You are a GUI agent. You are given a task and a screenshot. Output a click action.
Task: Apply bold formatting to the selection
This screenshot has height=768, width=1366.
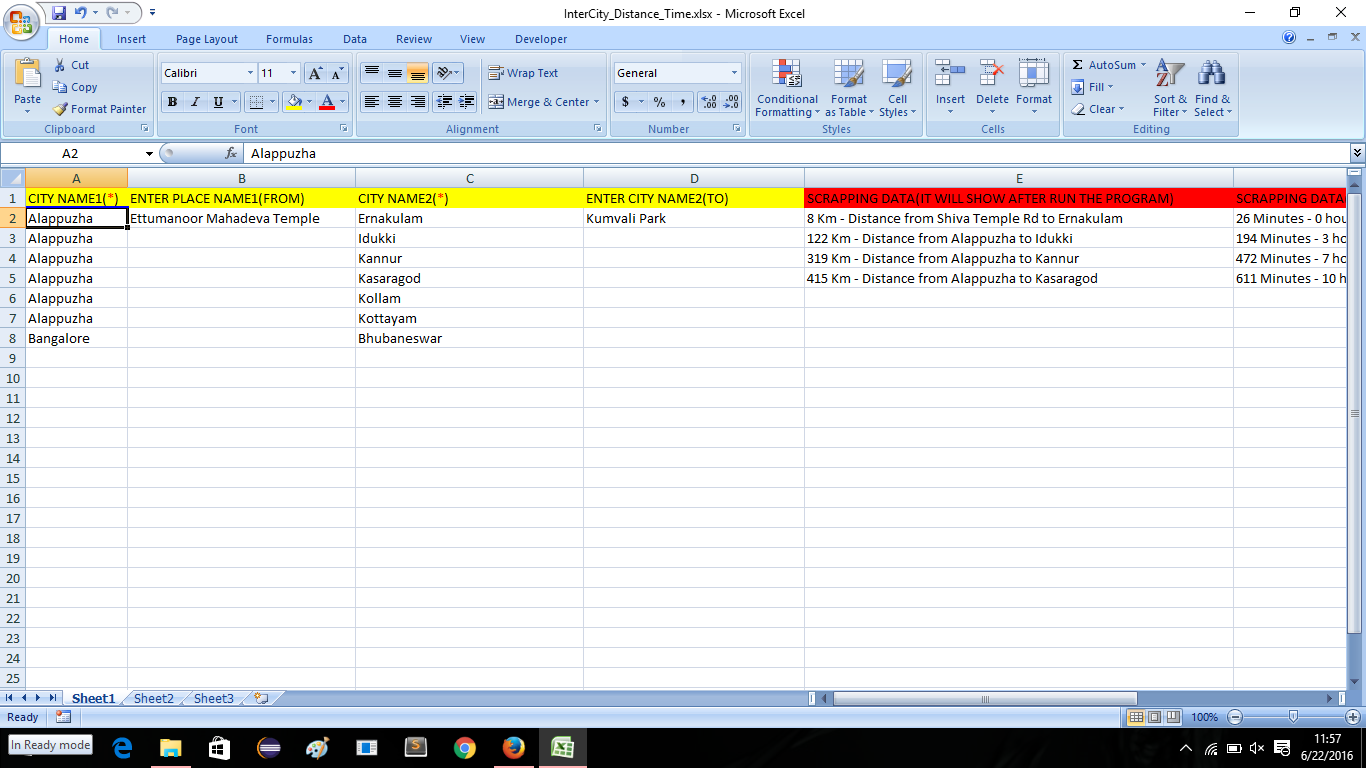(x=172, y=102)
